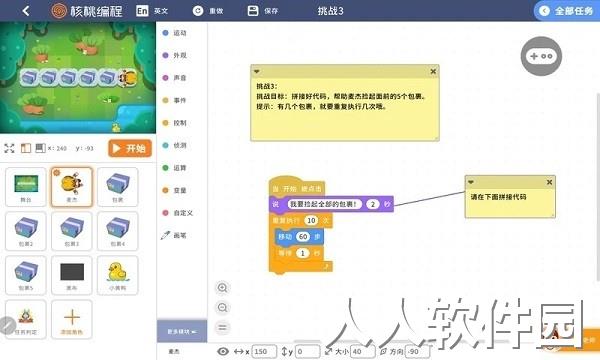Open the 事件 events block category
The image size is (600, 360).
click(175, 100)
